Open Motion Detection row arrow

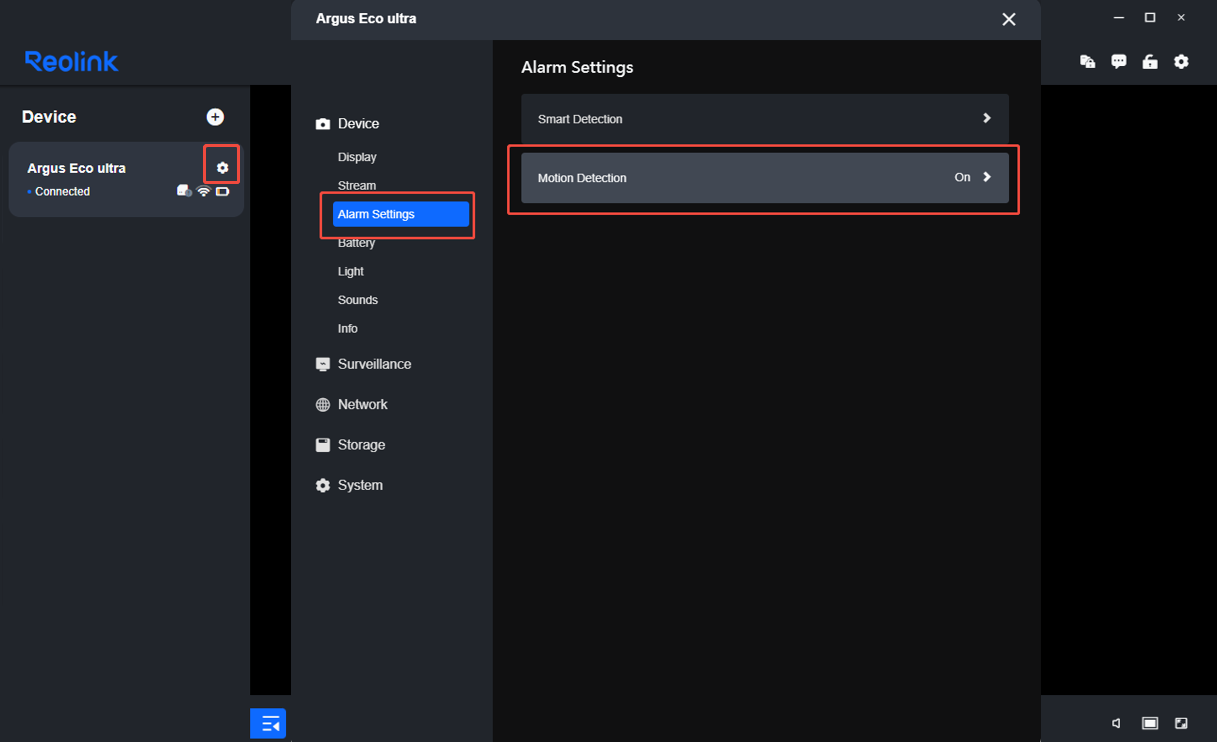tap(987, 177)
